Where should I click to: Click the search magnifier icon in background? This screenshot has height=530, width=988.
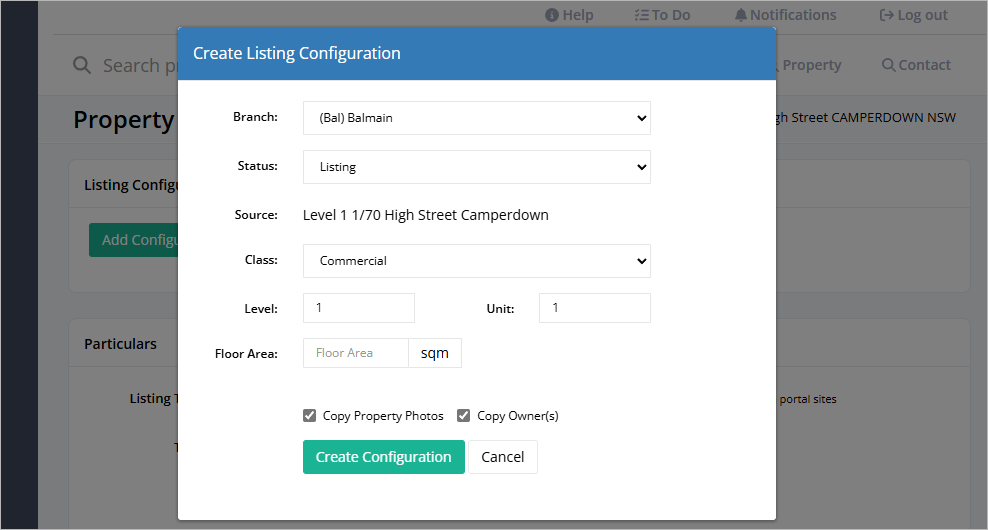coord(82,65)
